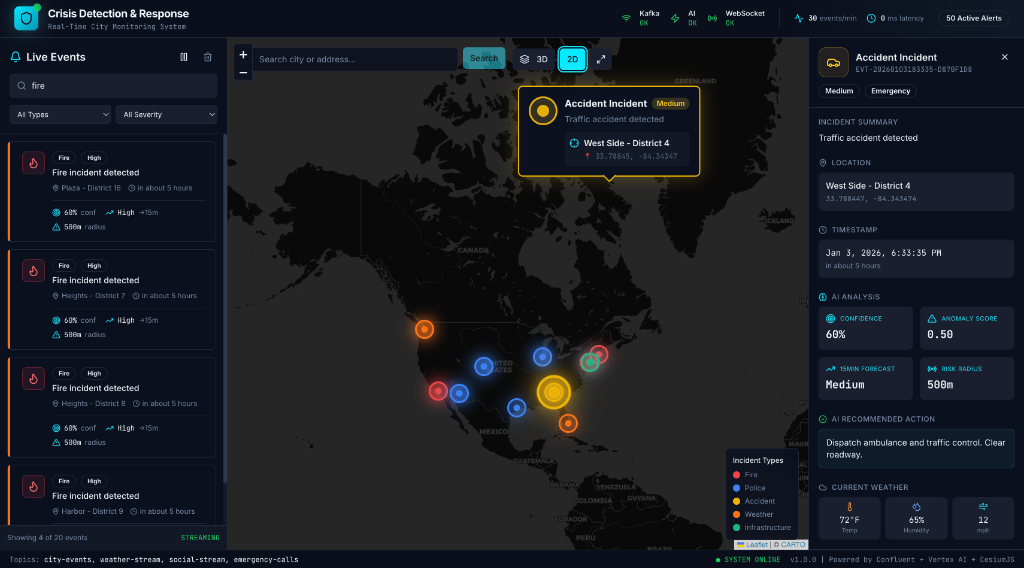
Task: Open the Leaflet attribution link
Action: 753,545
